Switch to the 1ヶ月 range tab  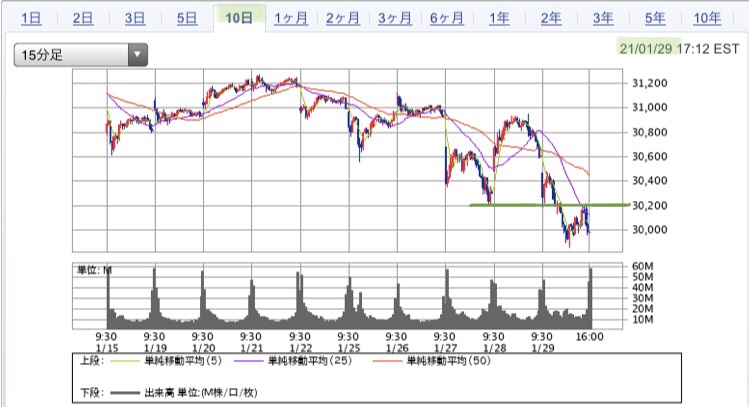(291, 18)
